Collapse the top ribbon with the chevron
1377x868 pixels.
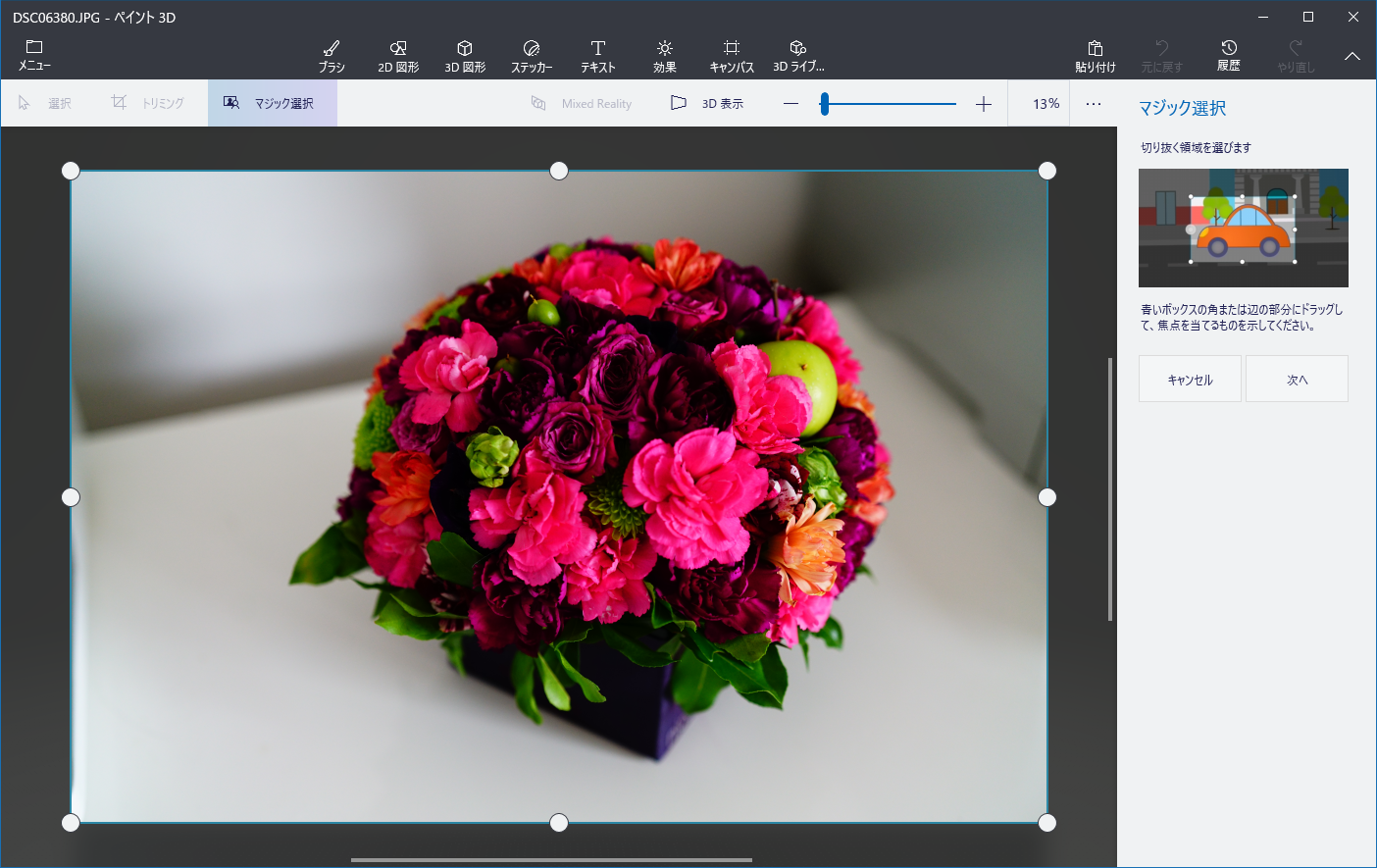[1351, 56]
